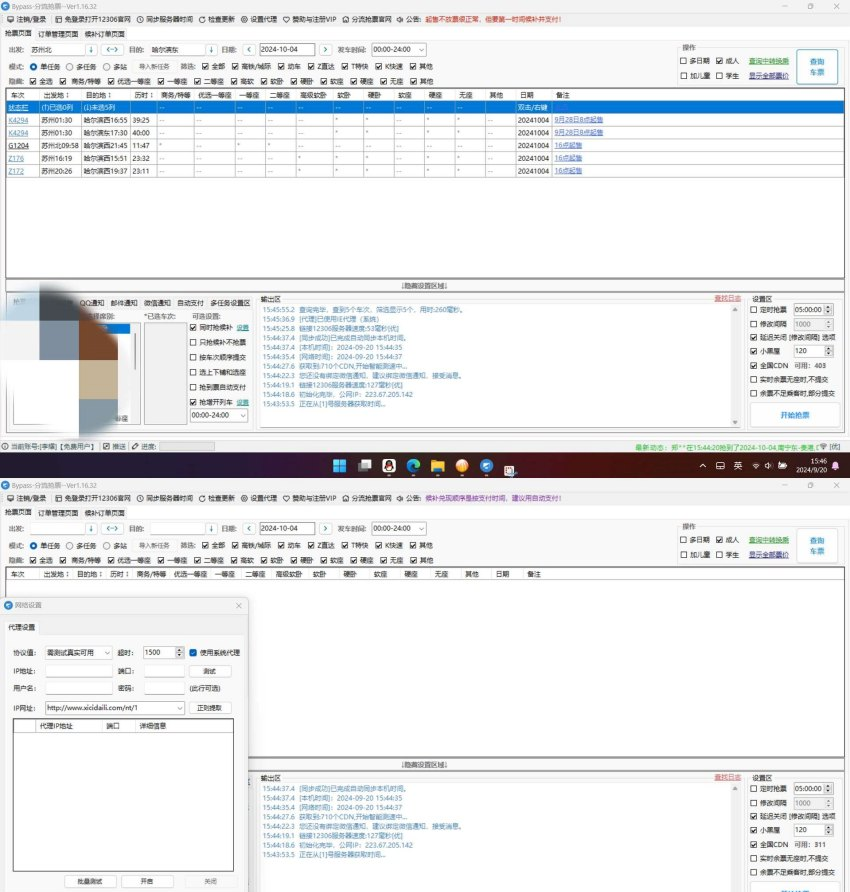Select the 自动支付 tab
The image size is (850, 892).
[x=190, y=301]
